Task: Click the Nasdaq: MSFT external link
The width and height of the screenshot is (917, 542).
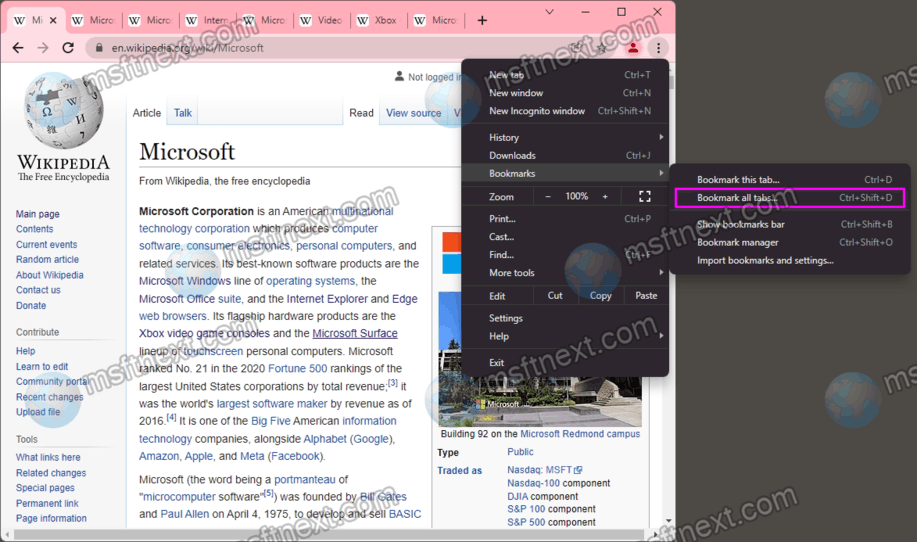Action: [x=544, y=470]
